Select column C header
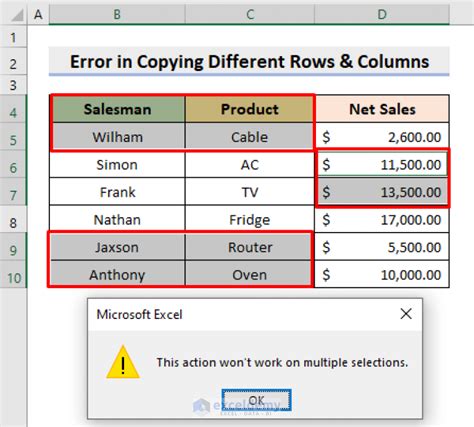Screen dimensions: 474x427 coord(250,15)
